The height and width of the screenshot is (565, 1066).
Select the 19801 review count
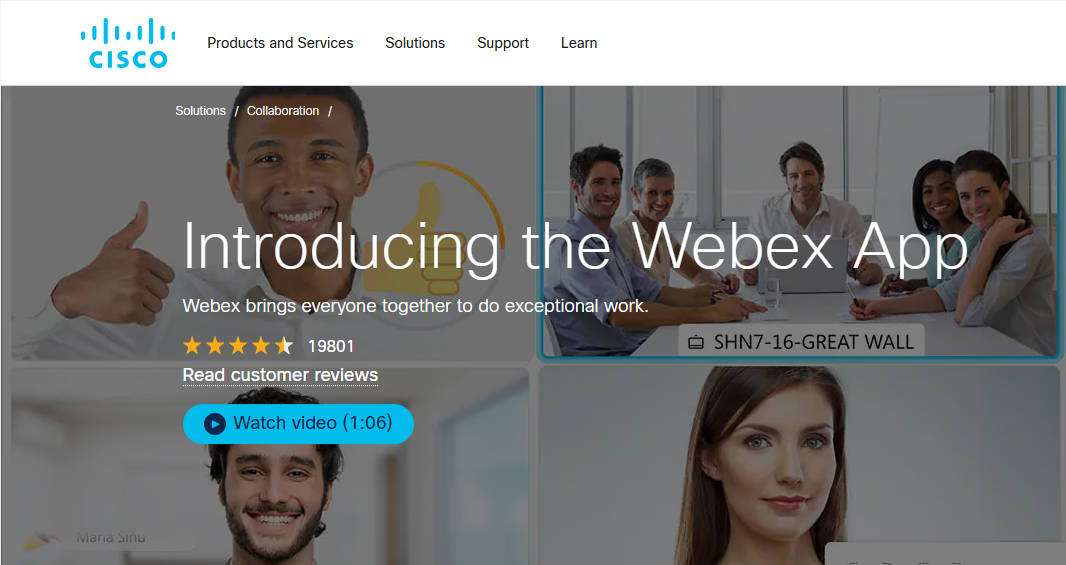pyautogui.click(x=331, y=346)
